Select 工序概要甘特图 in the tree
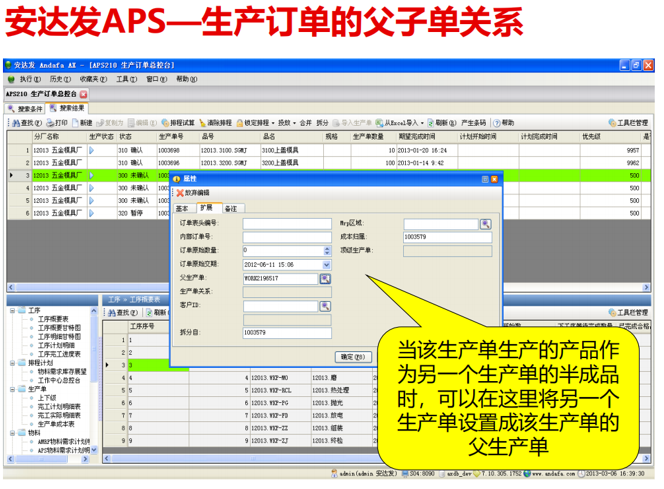 click(x=59, y=328)
